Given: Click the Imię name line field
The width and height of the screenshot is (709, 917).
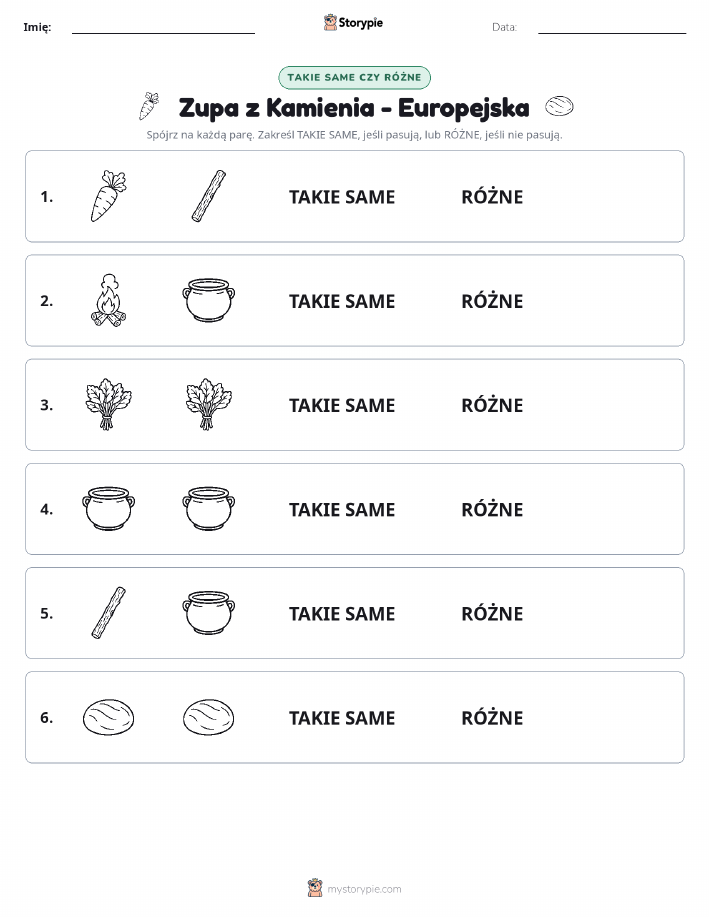Looking at the screenshot, I should pyautogui.click(x=163, y=27).
